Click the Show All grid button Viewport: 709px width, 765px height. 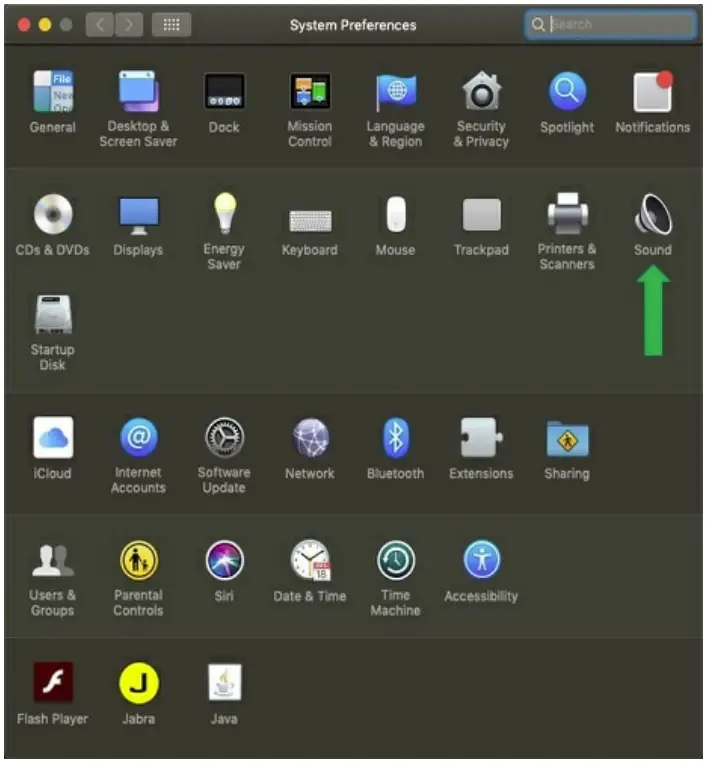coord(171,24)
